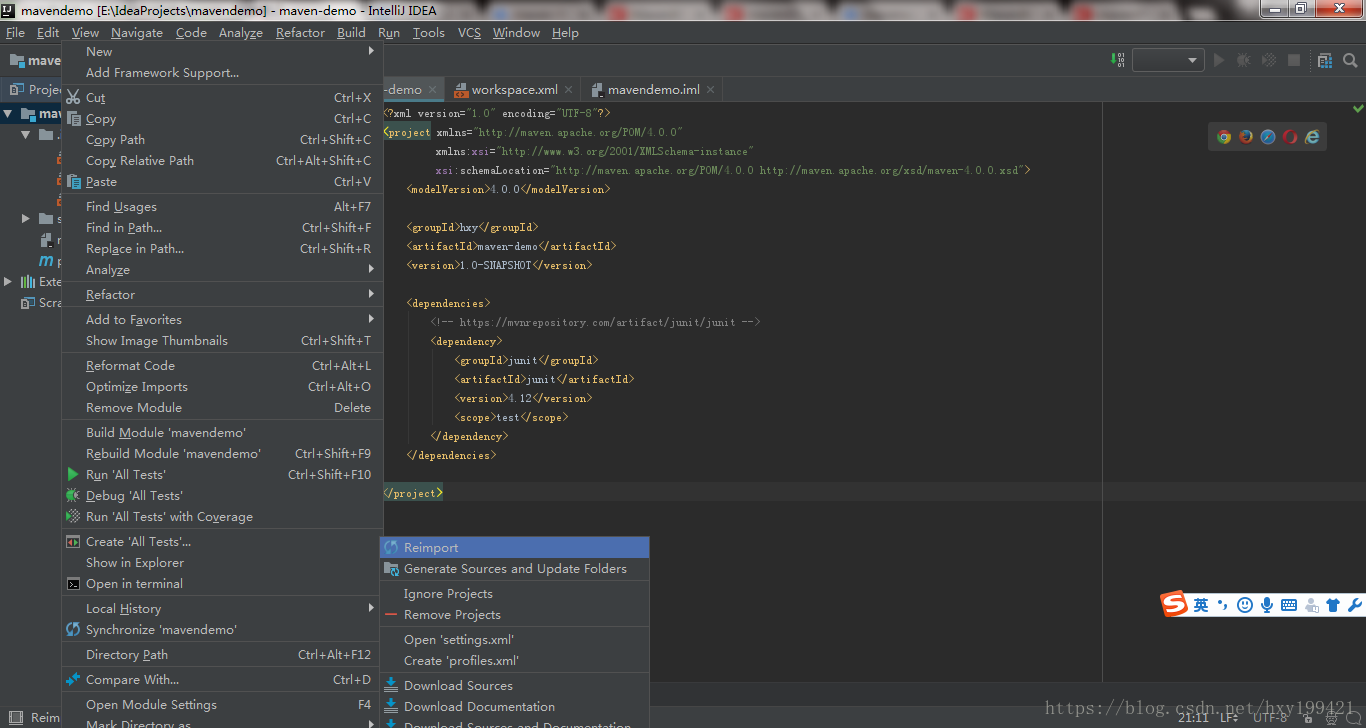The width and height of the screenshot is (1366, 728).
Task: Open the run configuration dropdown
Action: tap(1168, 60)
